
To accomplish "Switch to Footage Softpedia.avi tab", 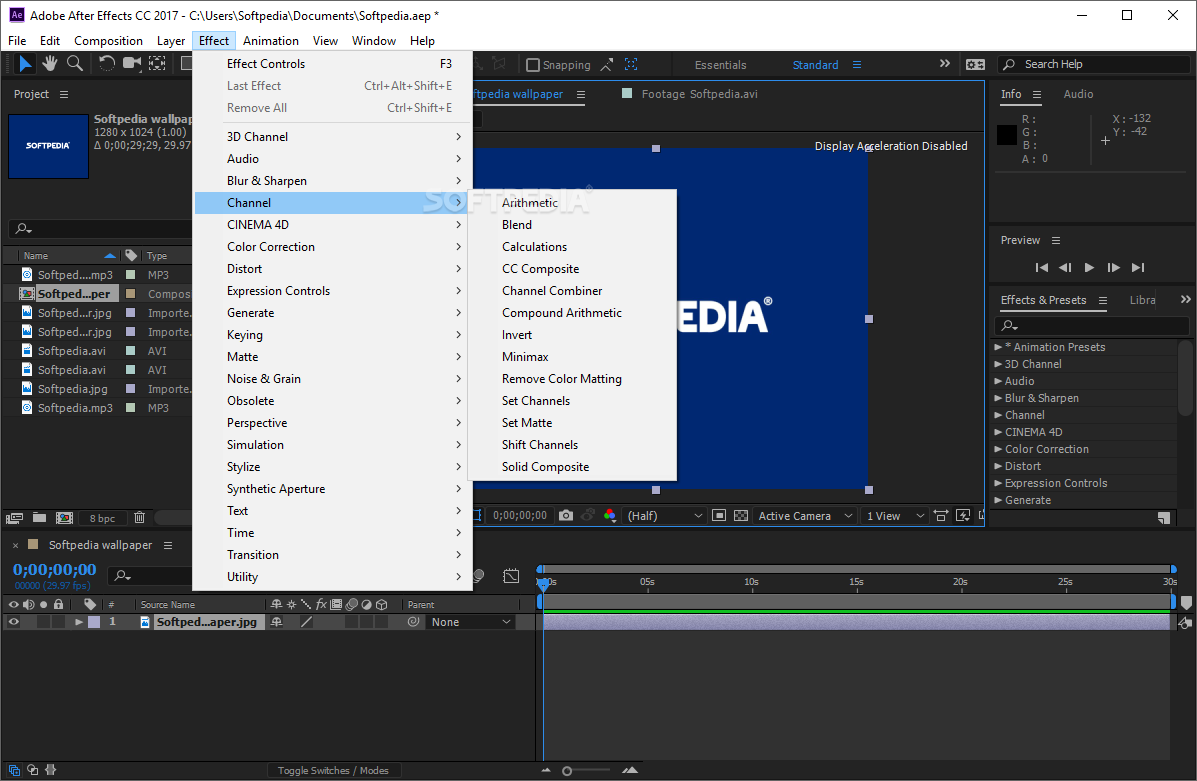I will click(x=699, y=95).
